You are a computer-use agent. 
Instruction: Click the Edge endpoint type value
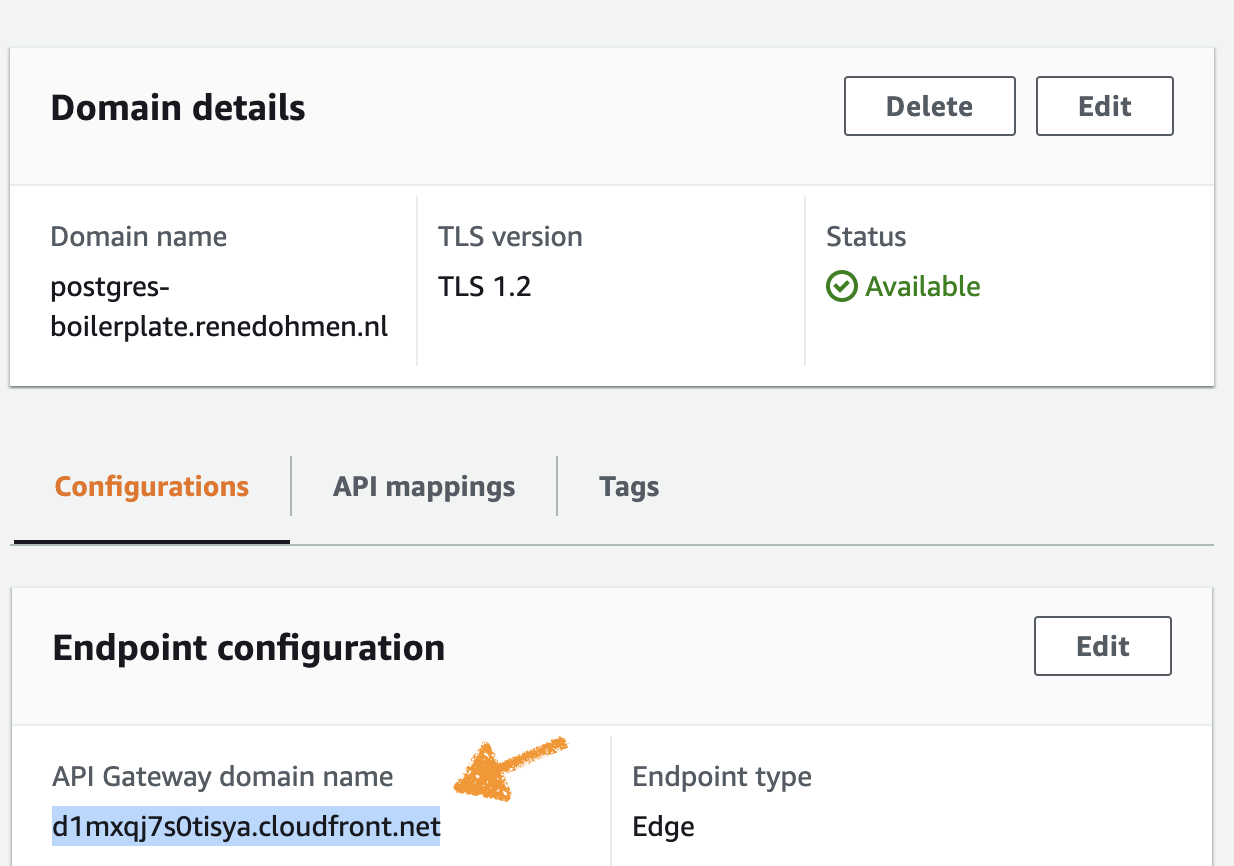[x=663, y=827]
